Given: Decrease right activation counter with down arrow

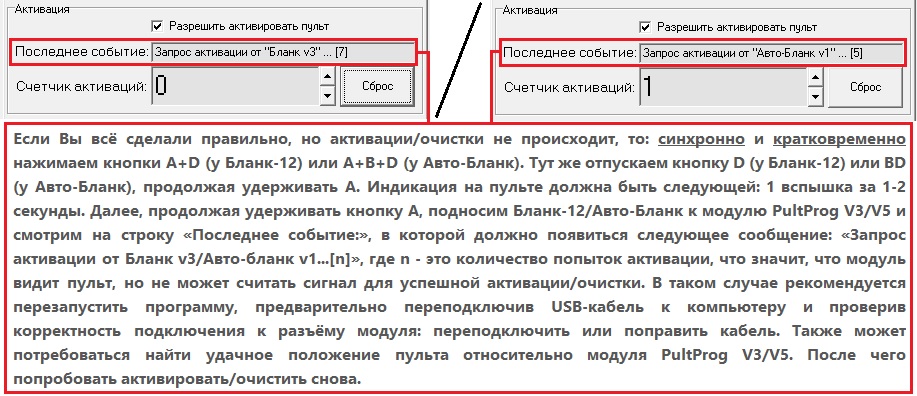Looking at the screenshot, I should point(816,96).
